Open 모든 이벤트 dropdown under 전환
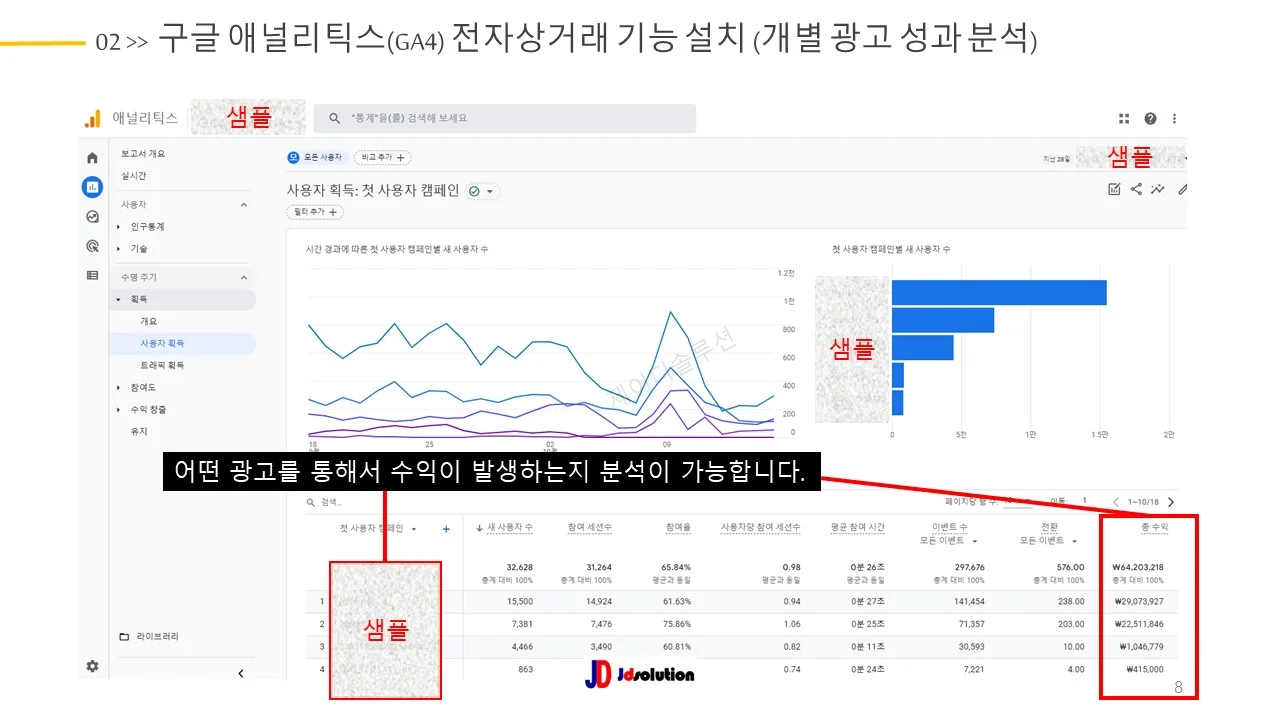 pyautogui.click(x=1049, y=541)
